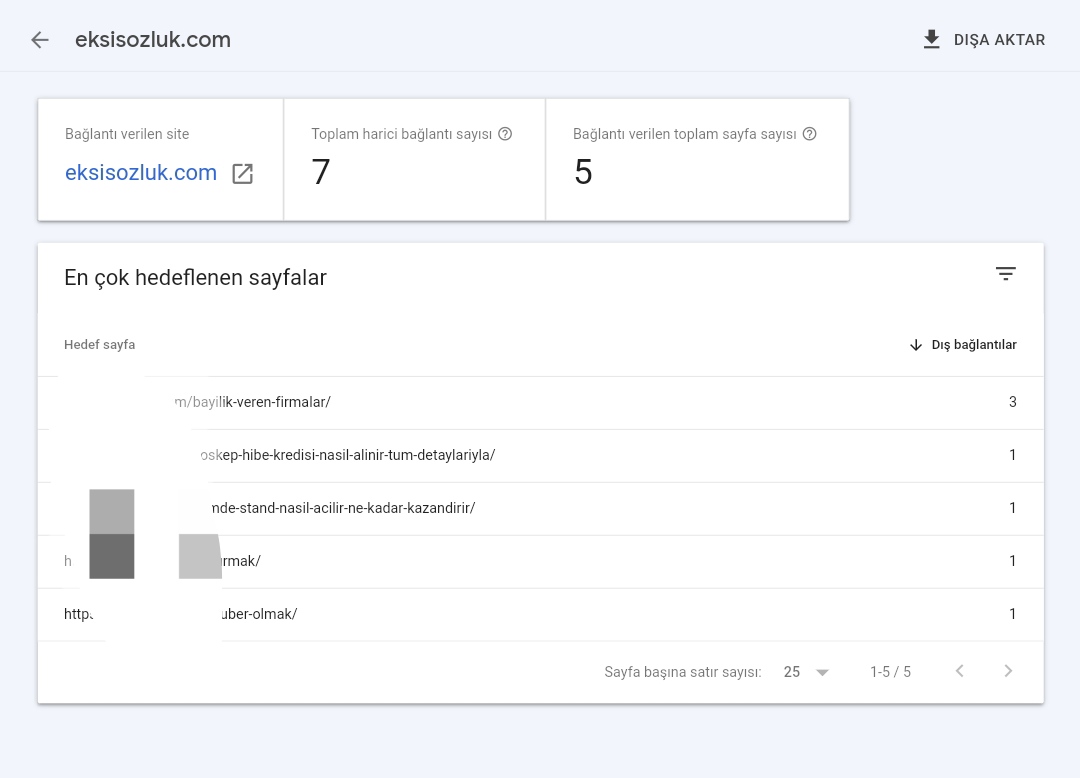This screenshot has width=1080, height=778.
Task: Show help for Toplam harici bağlantı sayısı
Action: click(505, 134)
